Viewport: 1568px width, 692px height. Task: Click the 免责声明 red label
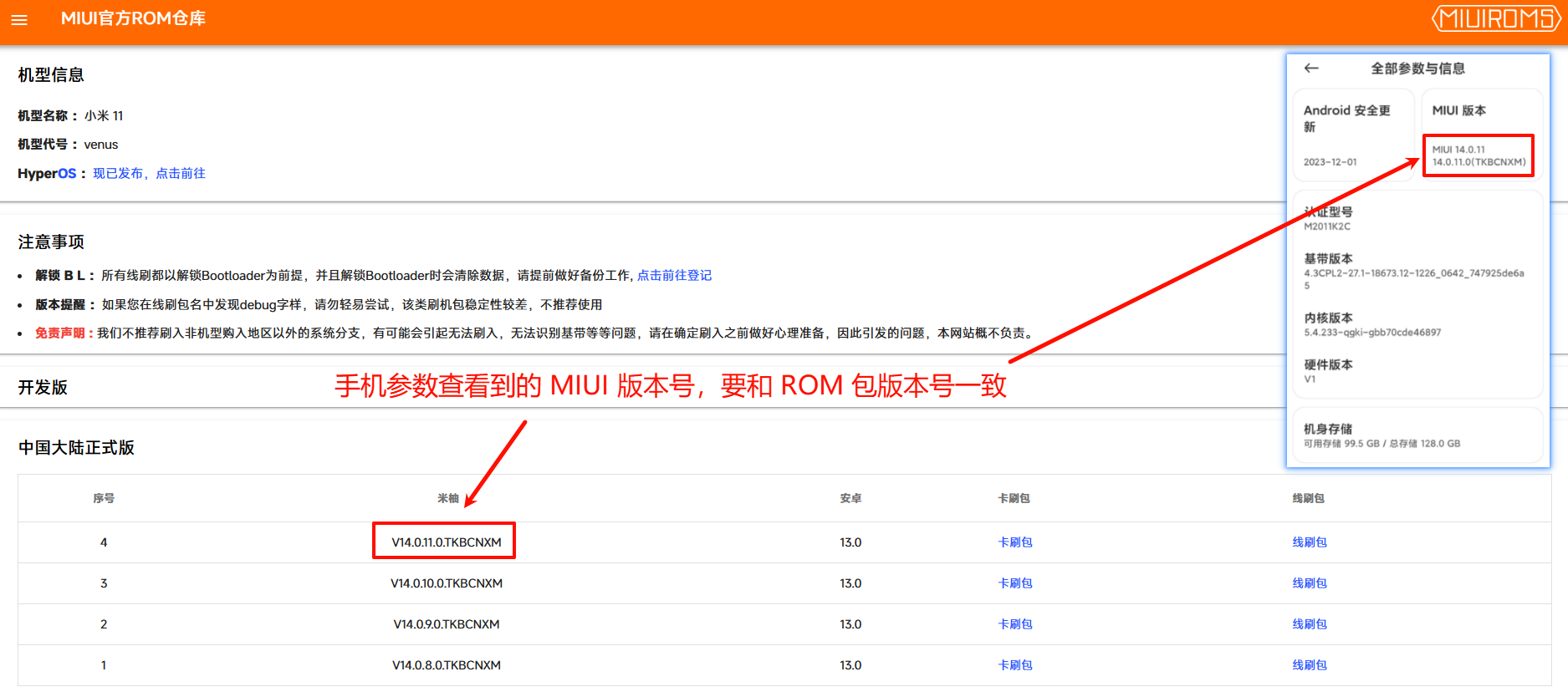click(x=64, y=333)
